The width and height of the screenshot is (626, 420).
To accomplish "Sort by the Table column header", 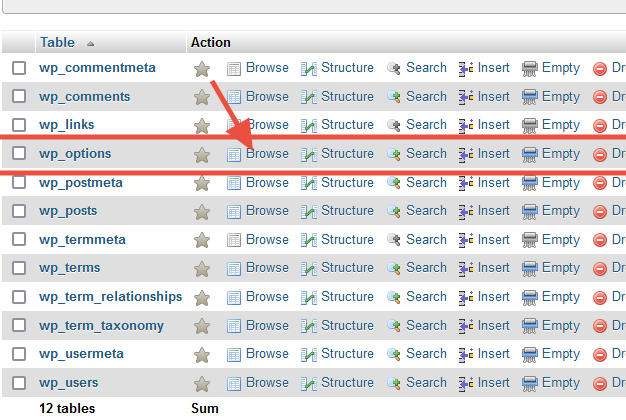I will [57, 43].
